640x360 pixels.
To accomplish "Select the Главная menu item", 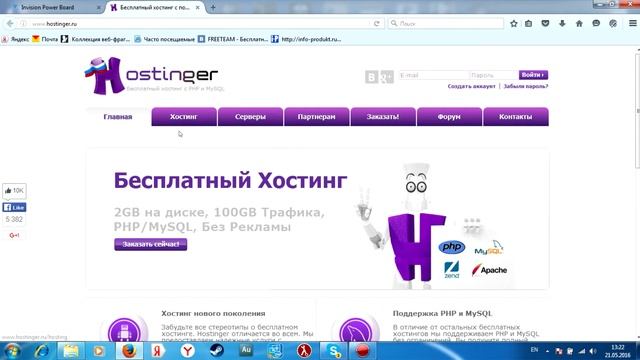I will pos(118,117).
